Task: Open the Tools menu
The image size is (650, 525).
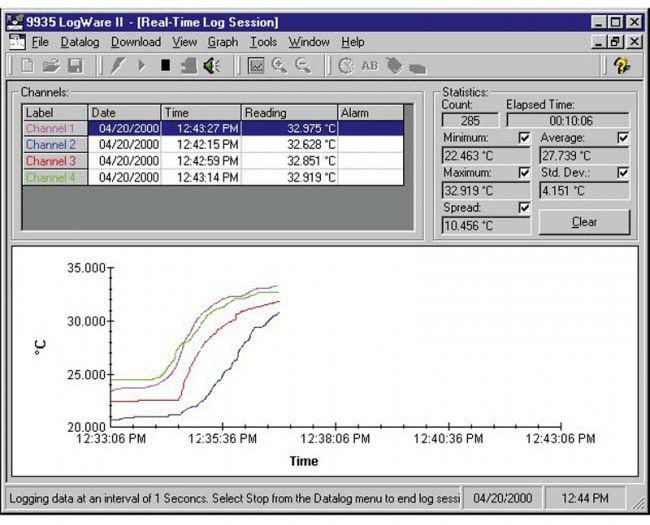Action: [263, 42]
